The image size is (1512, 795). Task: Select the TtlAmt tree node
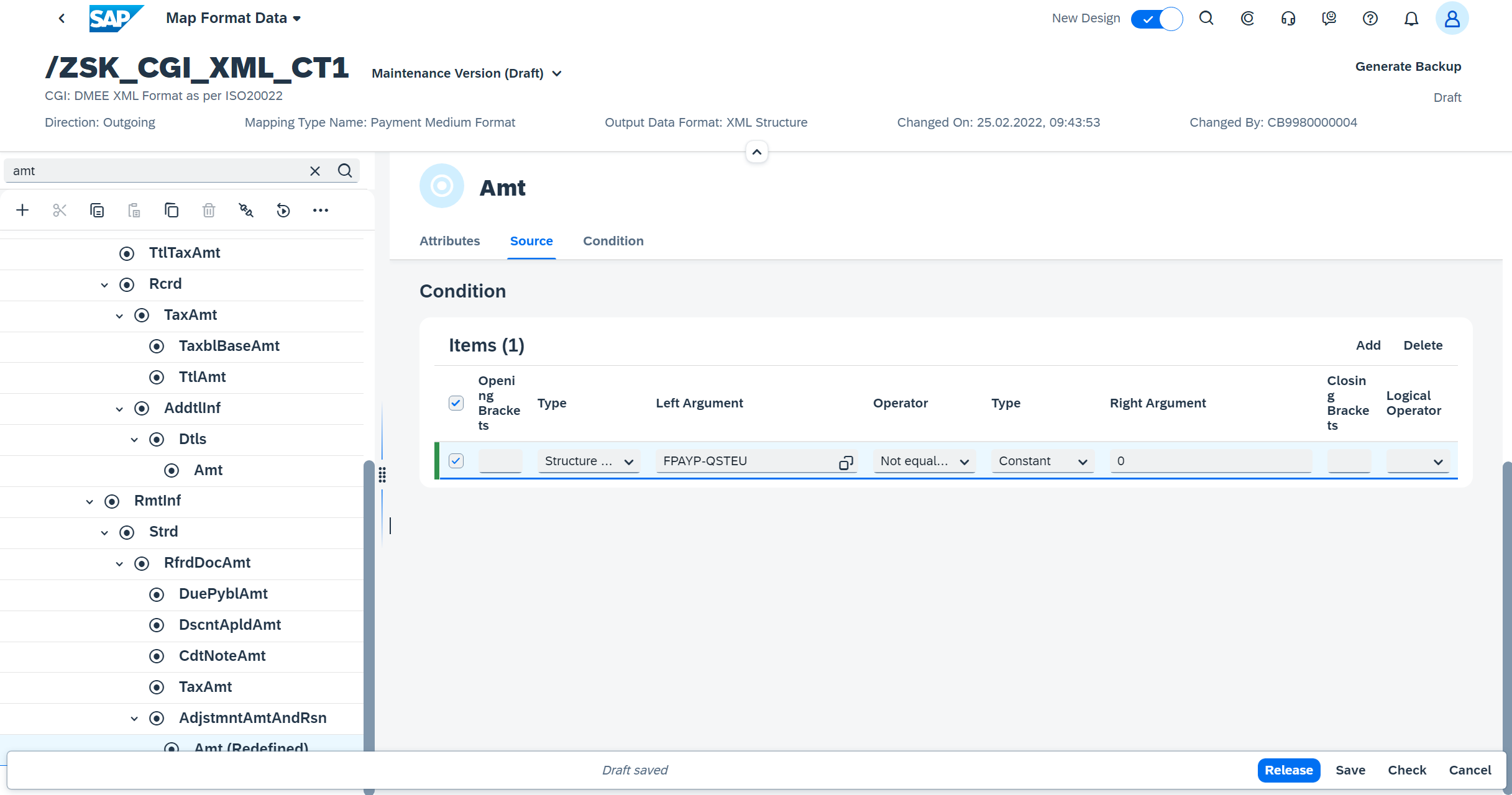click(202, 378)
